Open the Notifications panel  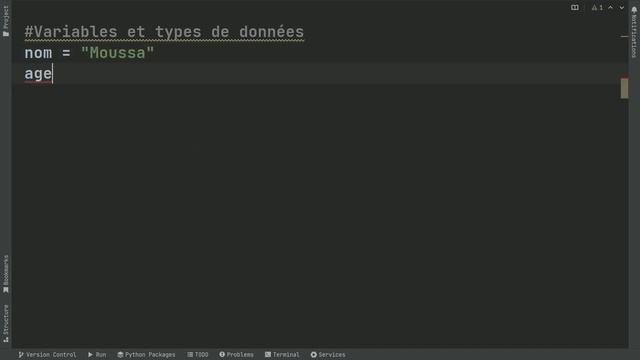pyautogui.click(x=634, y=32)
